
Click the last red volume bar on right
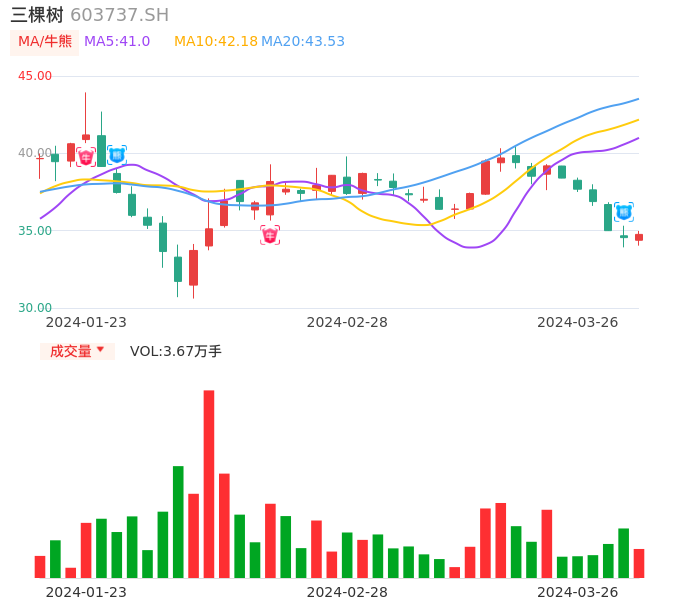(x=639, y=563)
